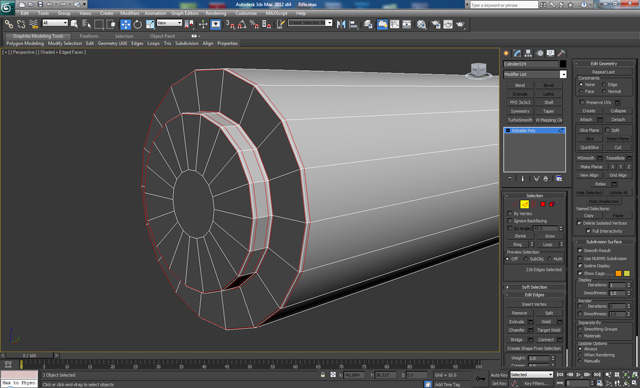This screenshot has height=388, width=640.
Task: Click the Rectangular Selection Region icon
Action: (98, 24)
